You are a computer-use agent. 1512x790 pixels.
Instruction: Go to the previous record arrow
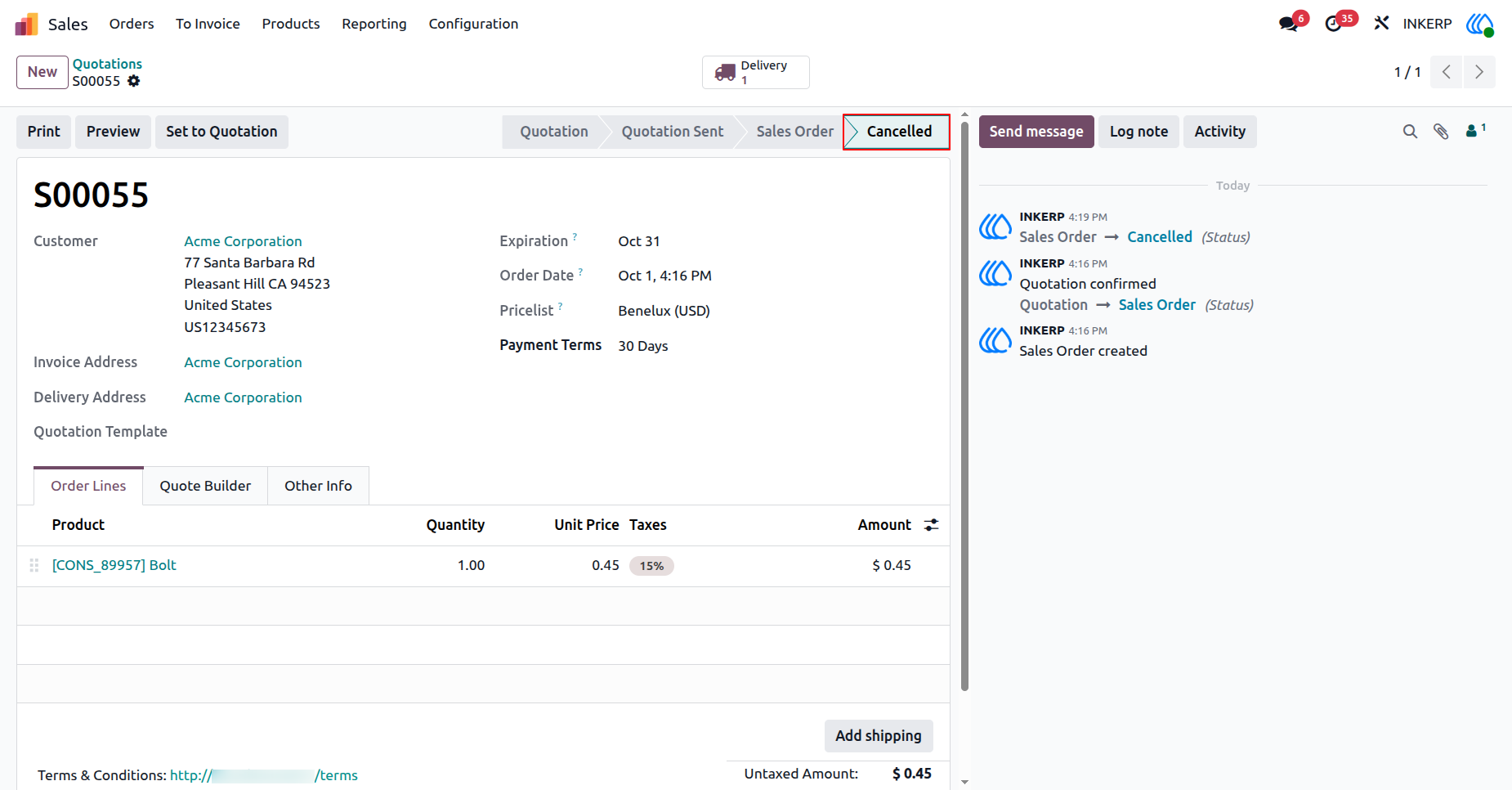click(1447, 72)
